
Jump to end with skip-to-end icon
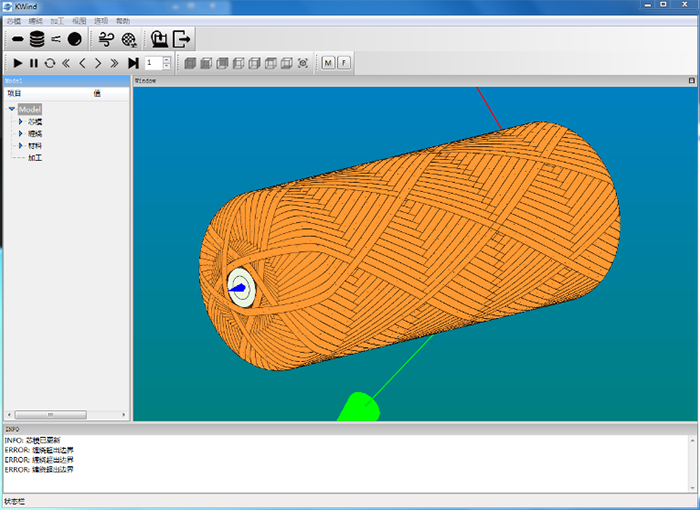(133, 63)
